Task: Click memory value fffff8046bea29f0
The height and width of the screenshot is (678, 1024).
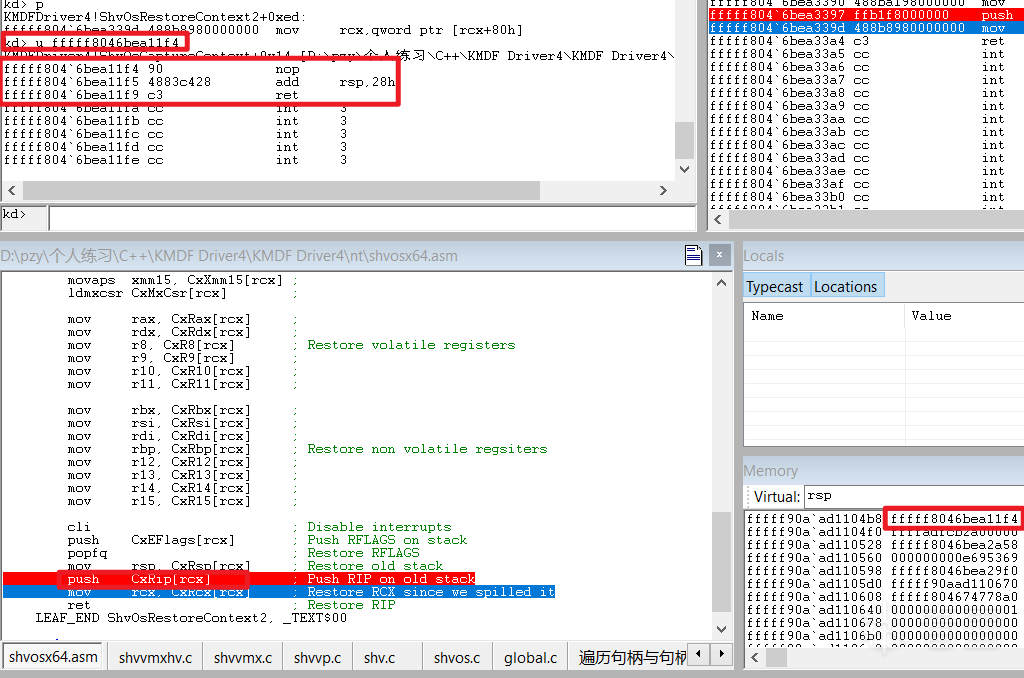Action: point(953,571)
